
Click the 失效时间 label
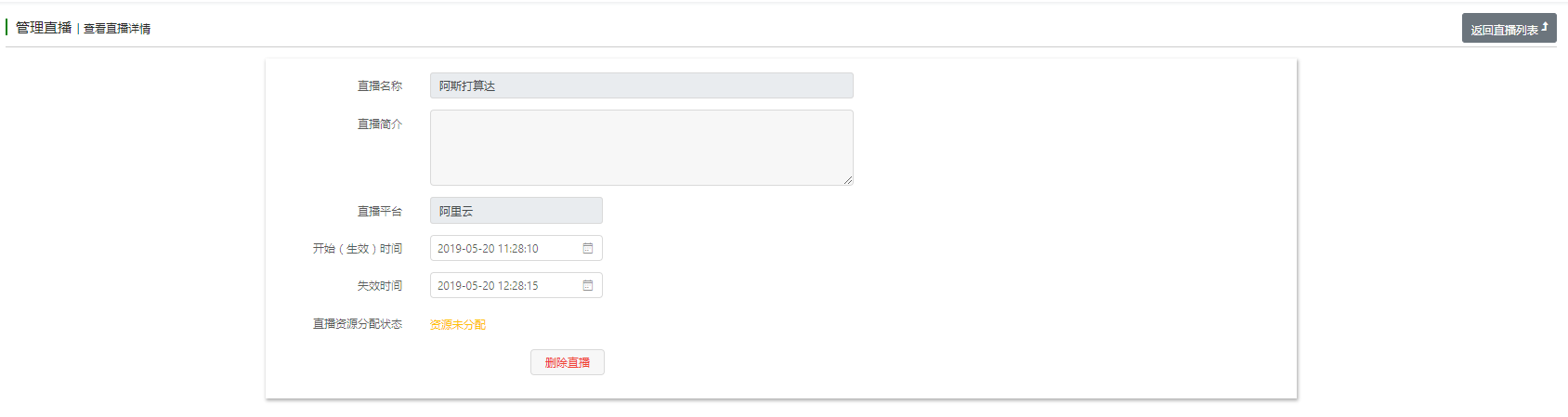[x=380, y=285]
